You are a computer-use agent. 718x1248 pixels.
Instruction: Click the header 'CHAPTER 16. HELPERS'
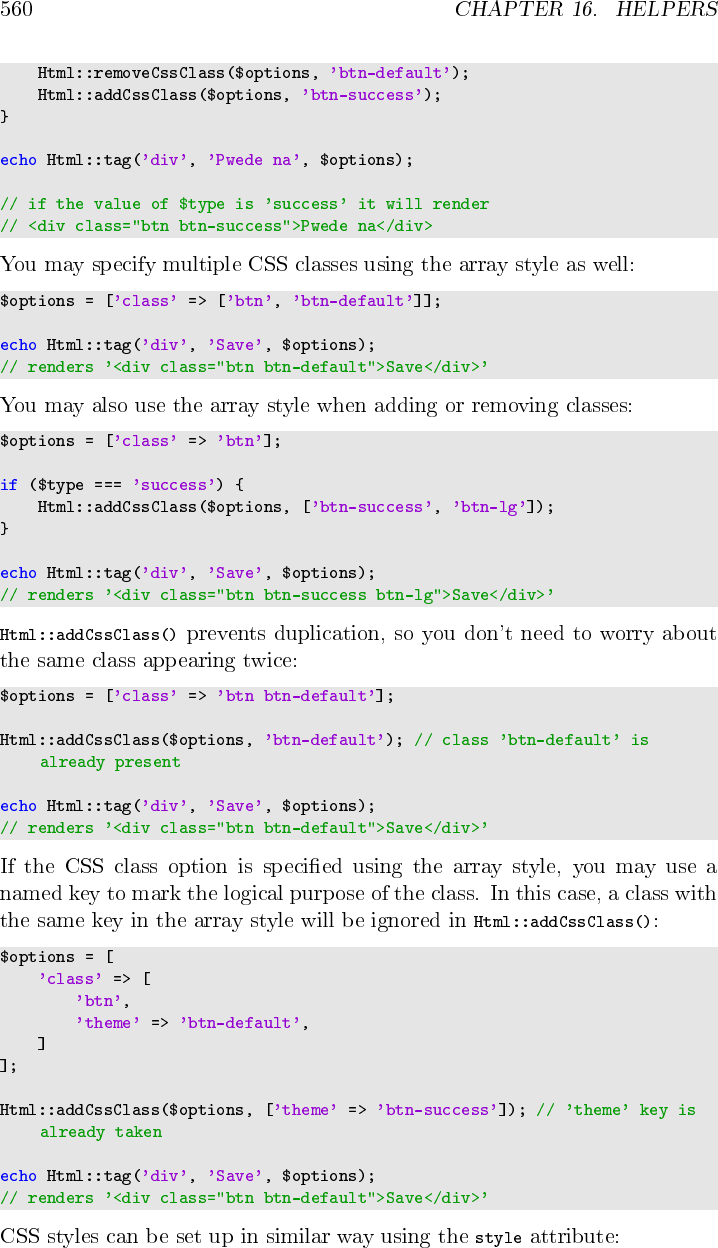coord(585,10)
